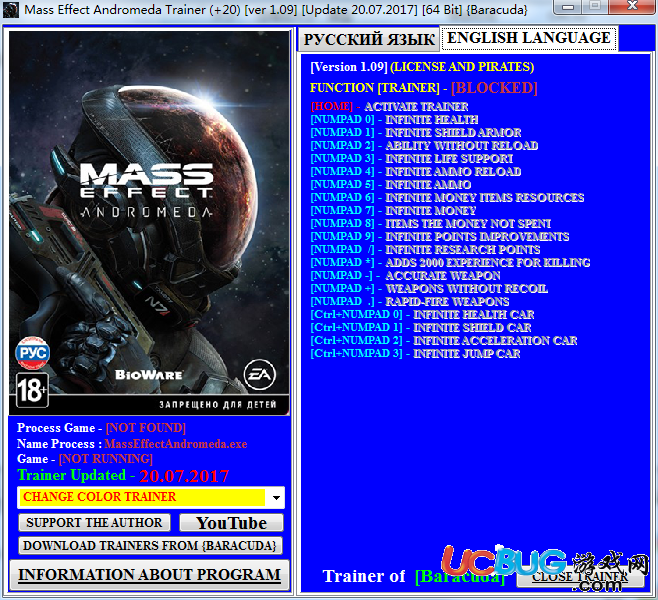The image size is (658, 600).
Task: Open INFORMATION ABOUT PROGRAM
Action: [x=149, y=575]
